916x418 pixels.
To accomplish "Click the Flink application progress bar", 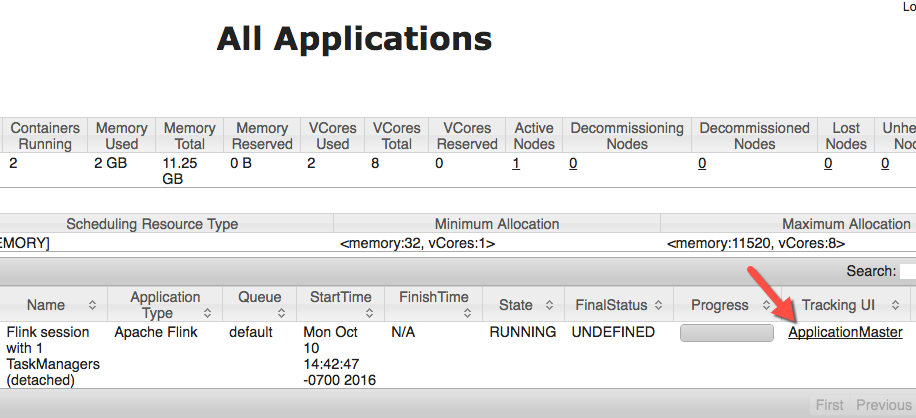I will click(x=727, y=333).
